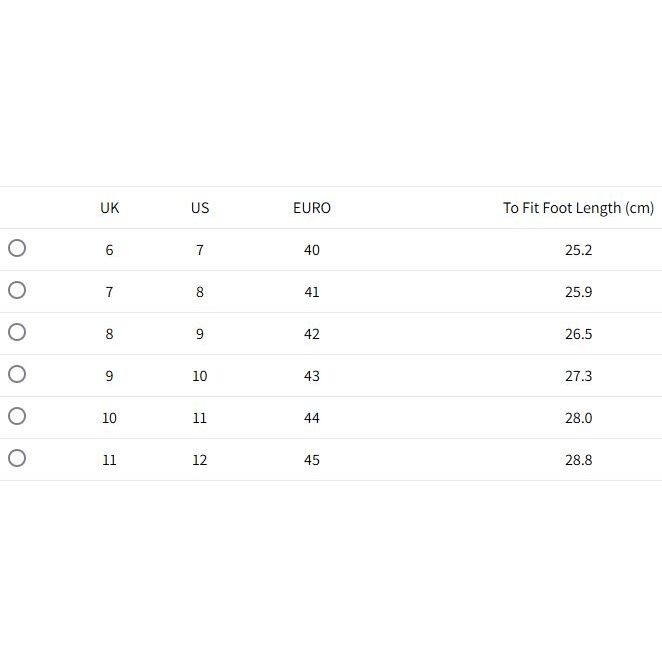The width and height of the screenshot is (662, 662).
Task: Click the US 12 size cell
Action: coord(200,460)
